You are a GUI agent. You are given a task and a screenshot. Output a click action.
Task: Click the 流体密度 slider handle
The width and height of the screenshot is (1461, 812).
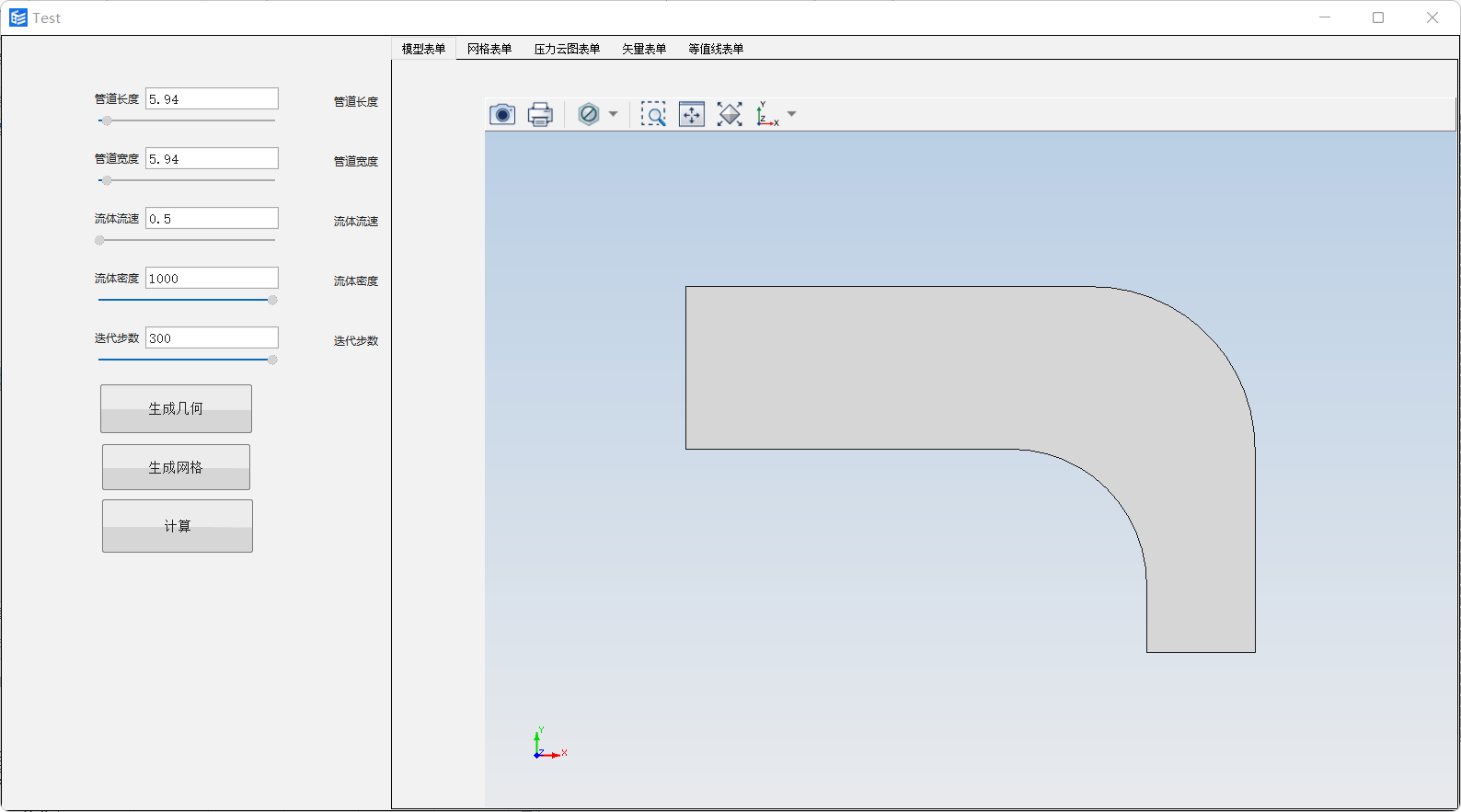(272, 300)
